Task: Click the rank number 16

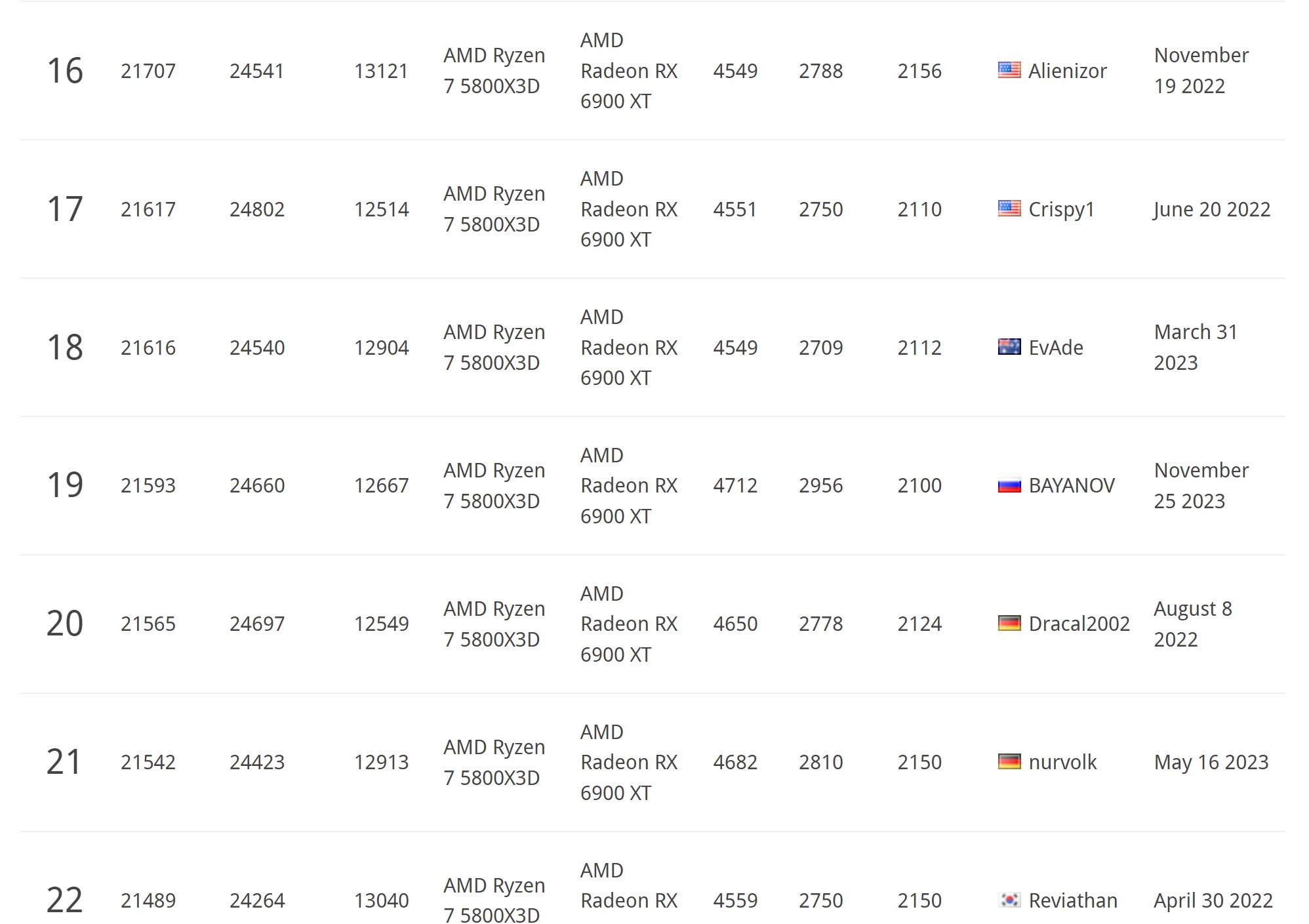Action: [x=65, y=71]
